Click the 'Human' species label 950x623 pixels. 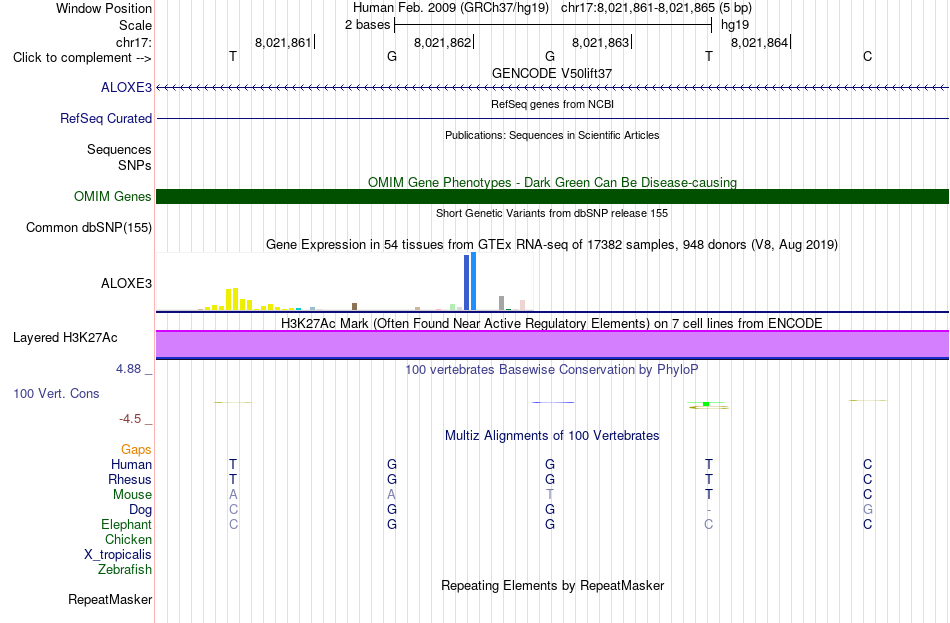tap(131, 465)
